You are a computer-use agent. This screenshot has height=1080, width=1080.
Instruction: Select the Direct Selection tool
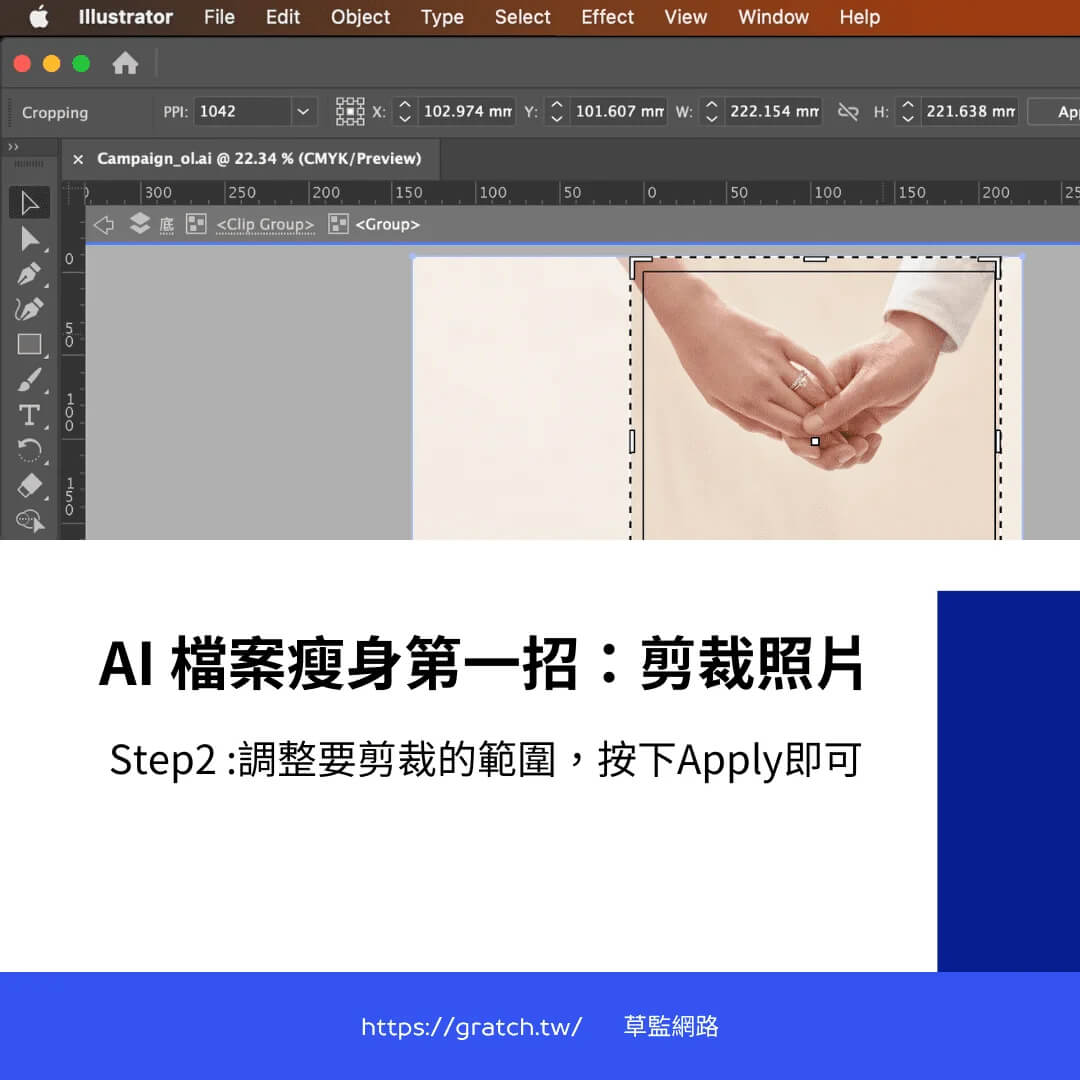coord(30,239)
